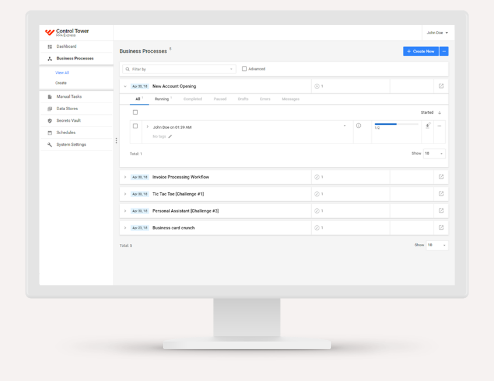Click the Manual Tasks sidebar icon

(50, 97)
